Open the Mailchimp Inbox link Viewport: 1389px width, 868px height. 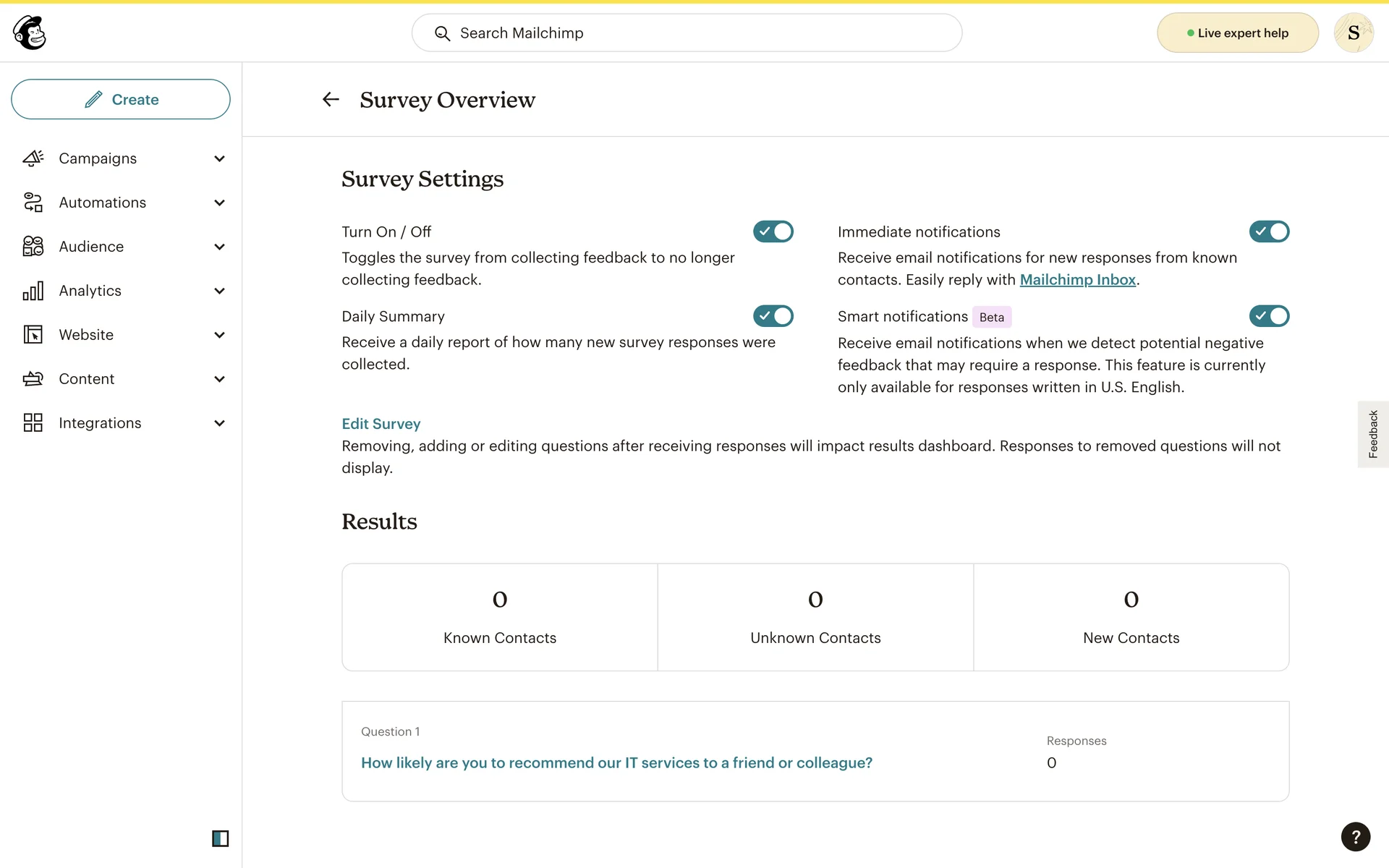[1077, 280]
